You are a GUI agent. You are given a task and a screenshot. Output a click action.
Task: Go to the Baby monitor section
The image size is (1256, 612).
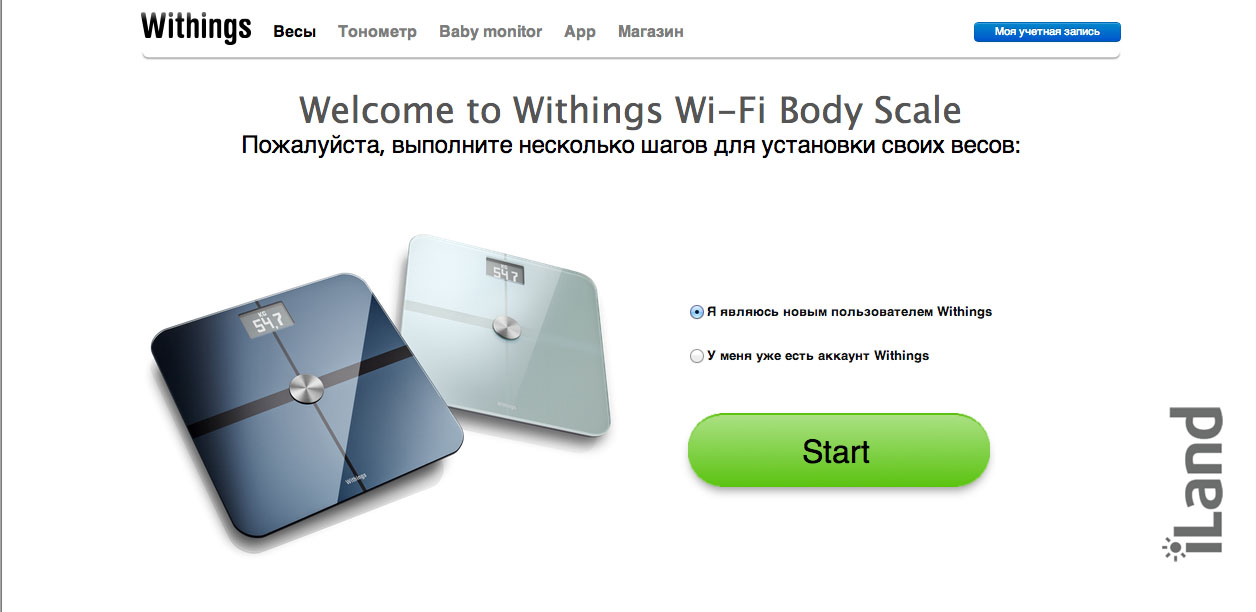(x=490, y=32)
